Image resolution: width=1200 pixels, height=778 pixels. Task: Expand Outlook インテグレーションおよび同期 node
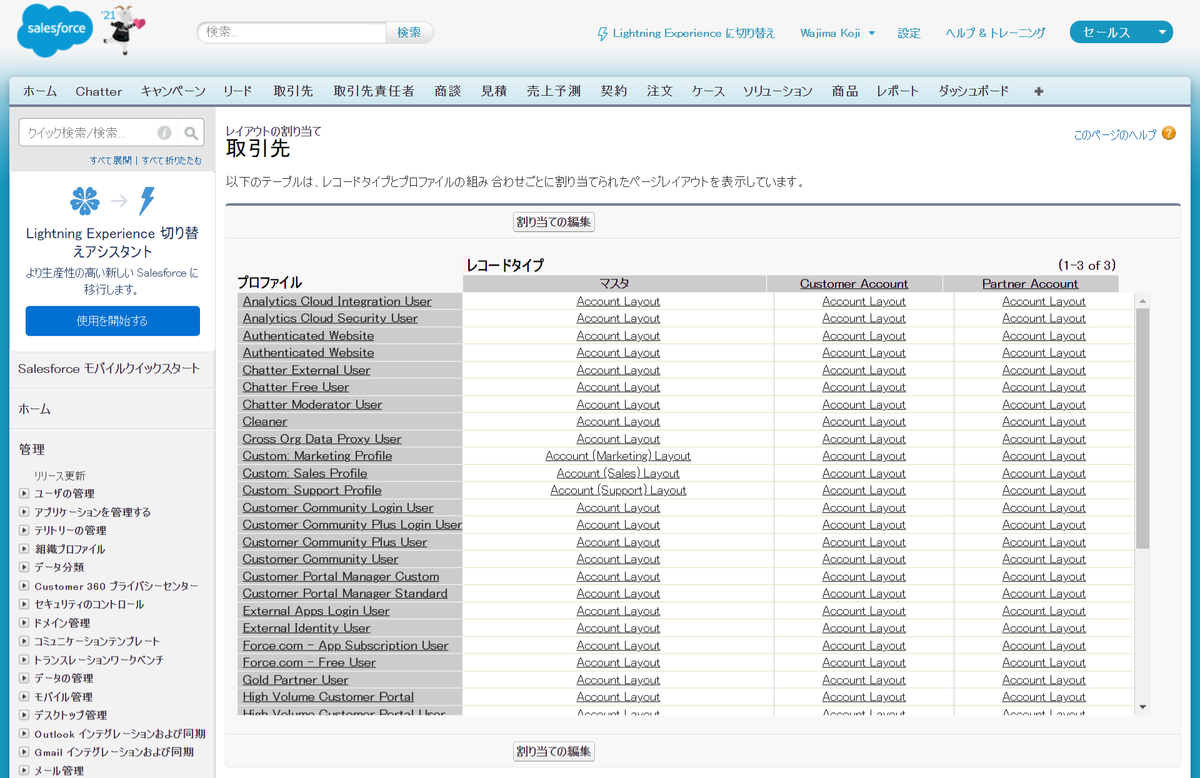pyautogui.click(x=24, y=734)
